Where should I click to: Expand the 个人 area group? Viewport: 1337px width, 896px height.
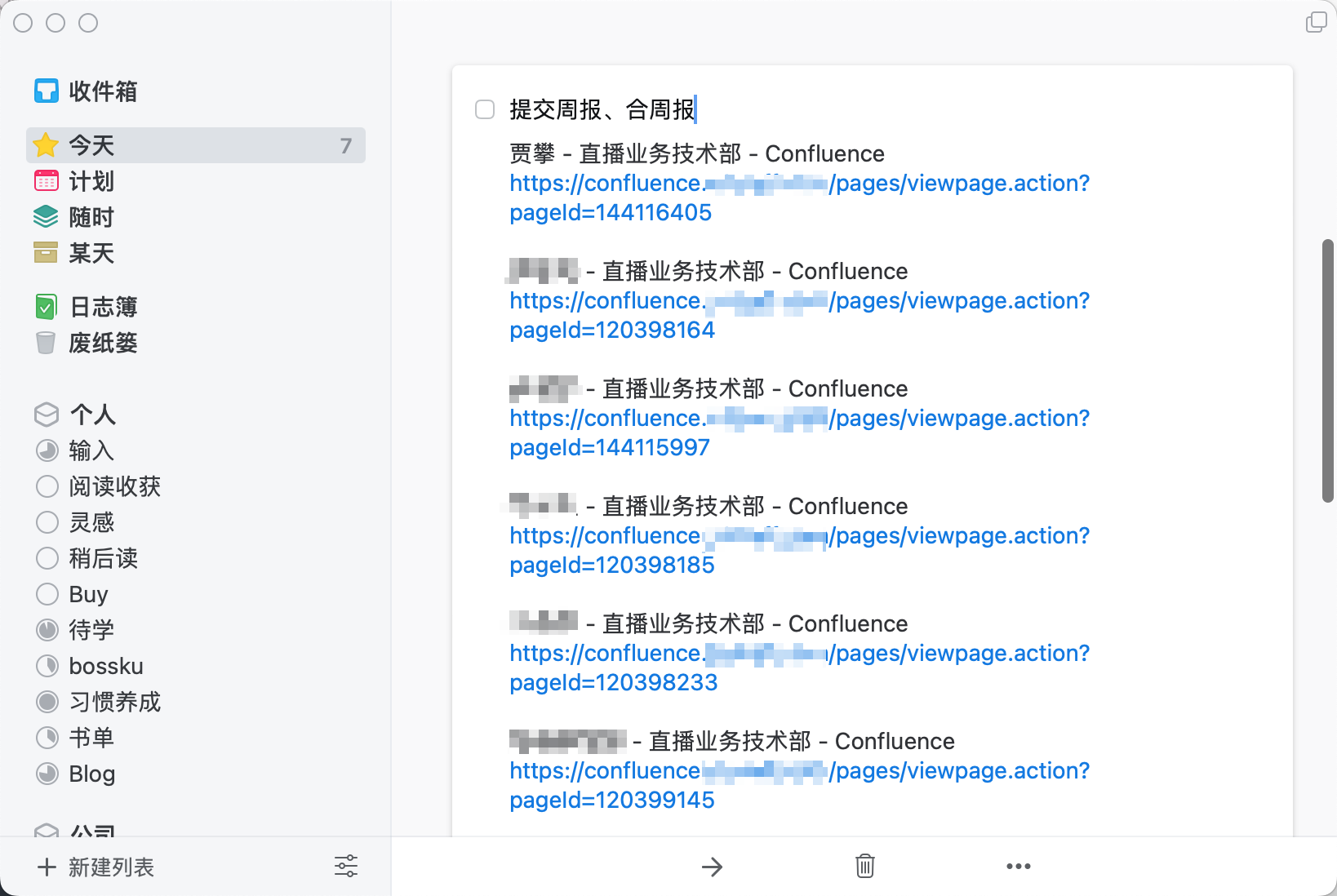(x=92, y=415)
